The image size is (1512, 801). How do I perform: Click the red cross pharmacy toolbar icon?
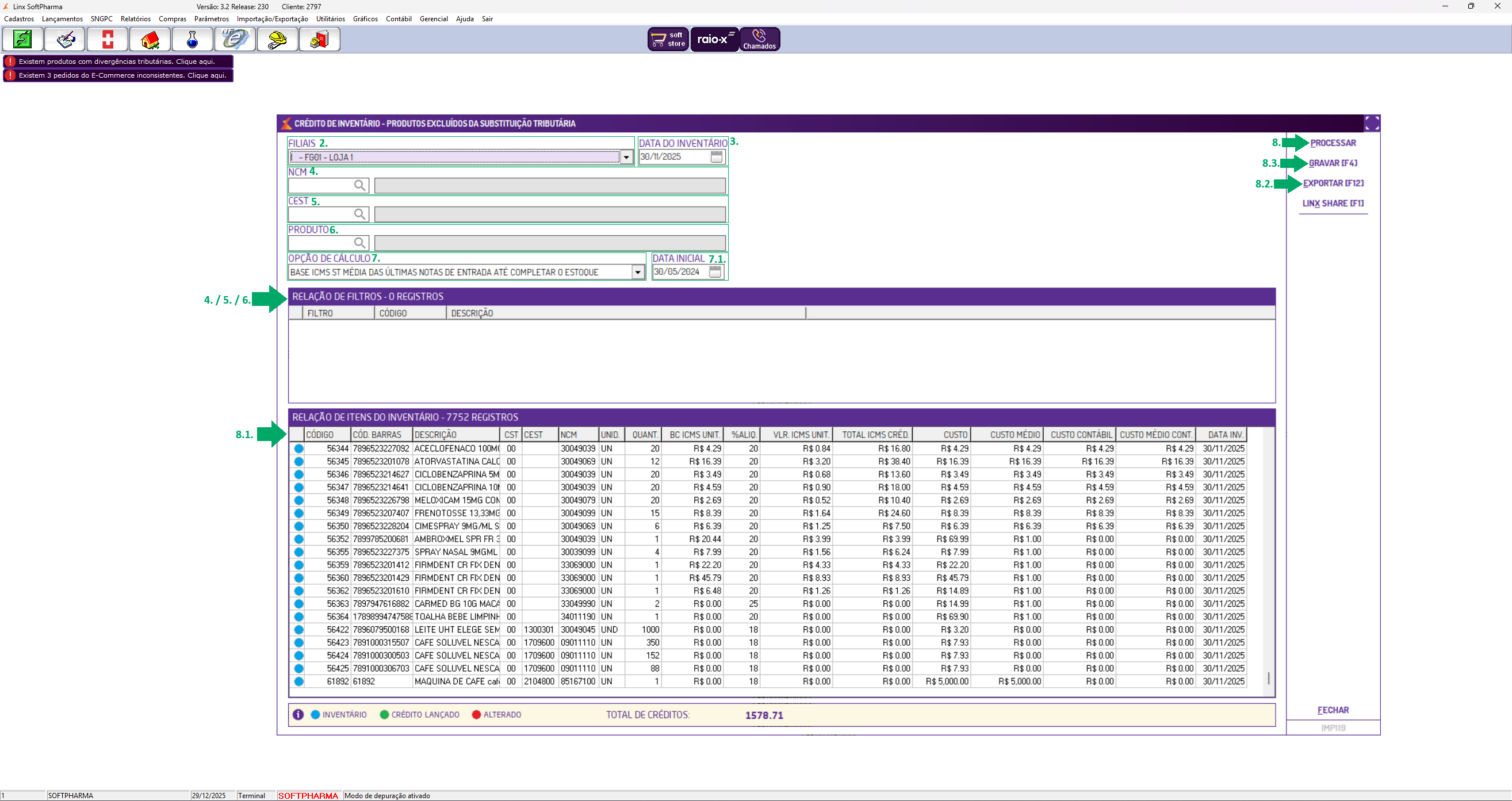[x=108, y=39]
